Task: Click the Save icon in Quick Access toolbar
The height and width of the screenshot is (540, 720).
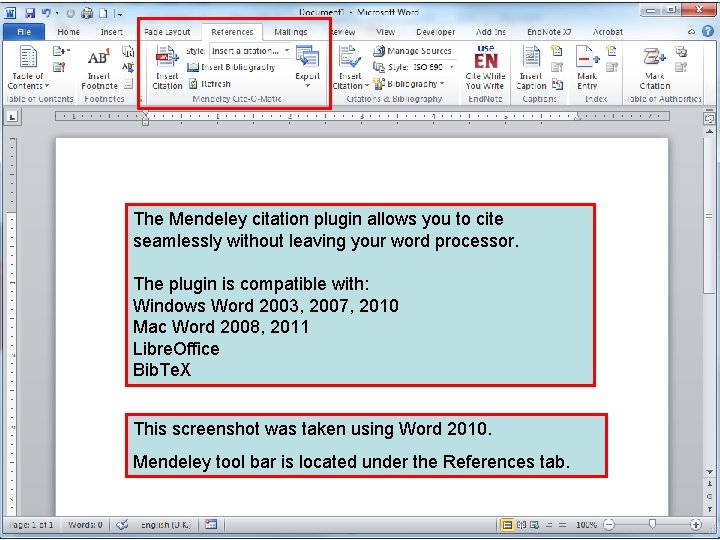Action: tap(30, 13)
